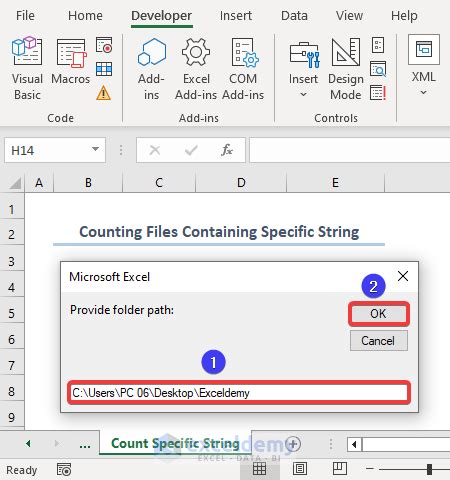
Task: Add a new sheet with plus button
Action: pos(293,444)
